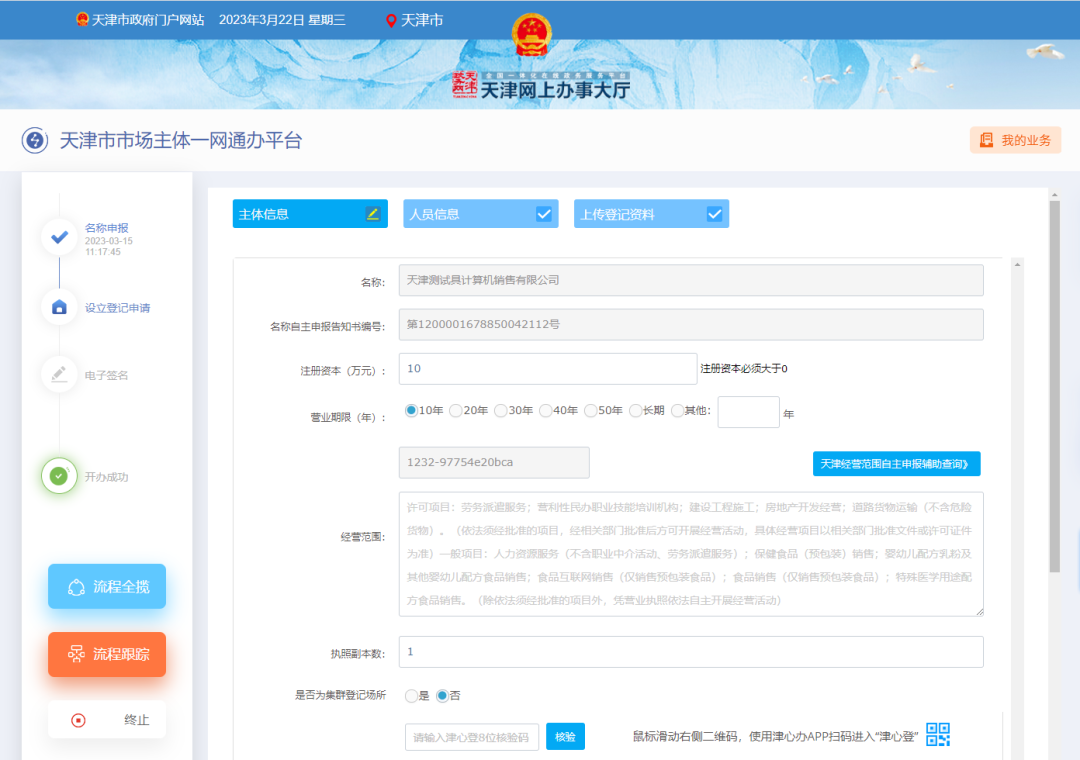This screenshot has height=760, width=1080.
Task: Click the 津心登8位核验码 input field
Action: 471,737
